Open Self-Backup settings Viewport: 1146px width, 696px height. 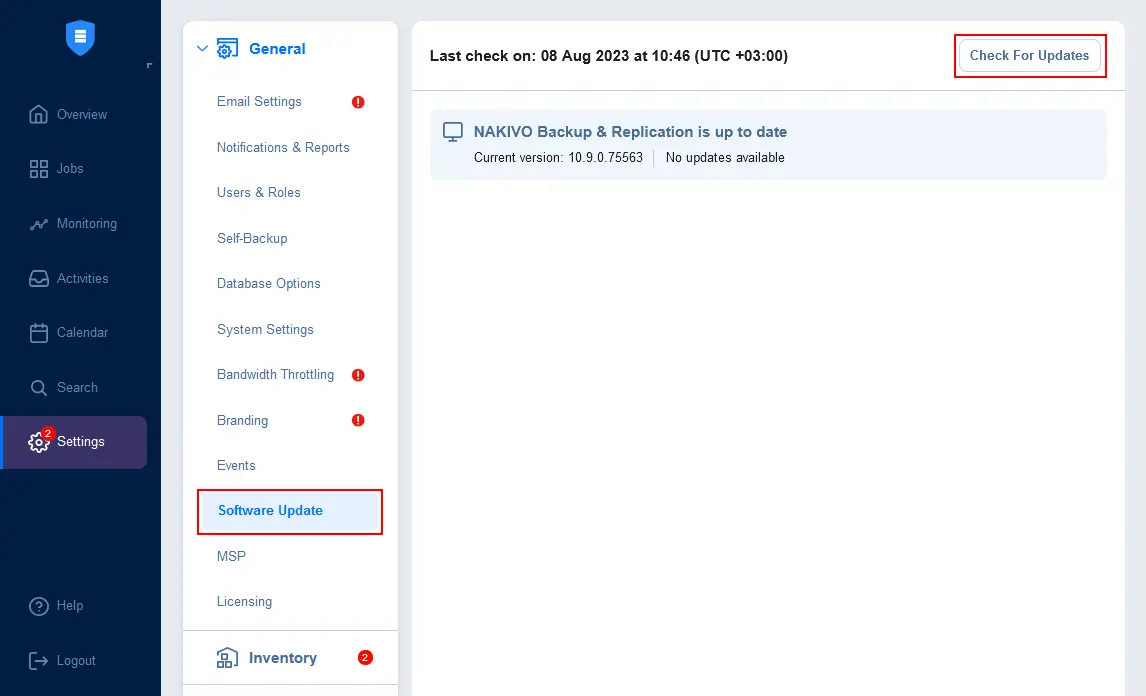point(252,238)
